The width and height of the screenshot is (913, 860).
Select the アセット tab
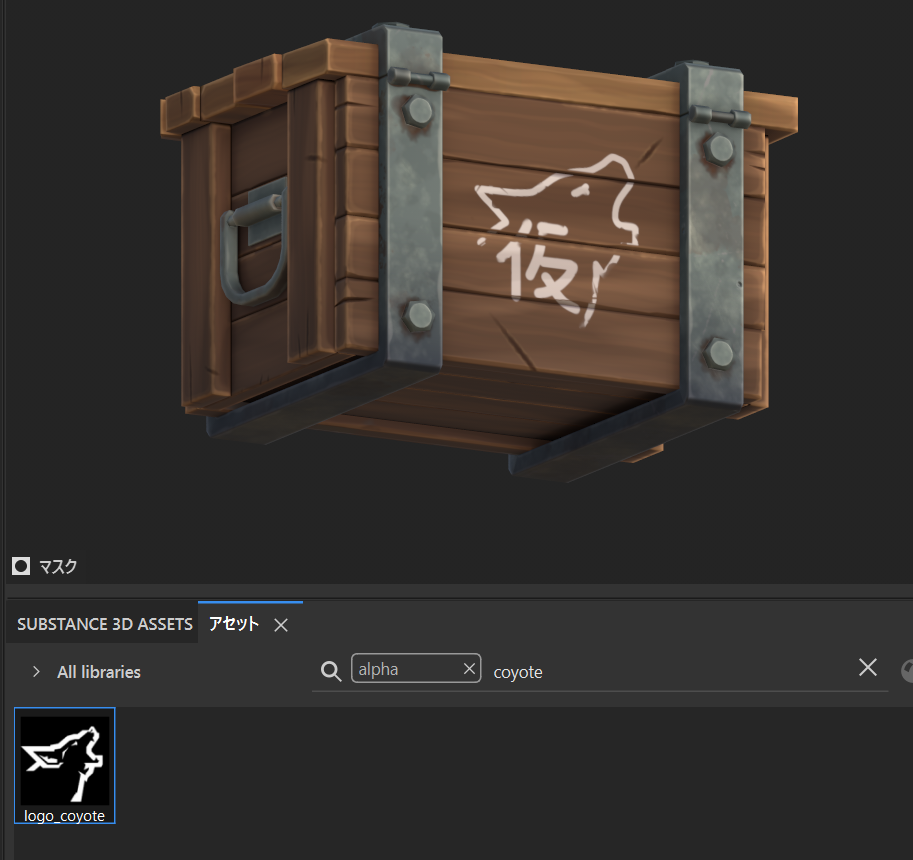coord(233,624)
